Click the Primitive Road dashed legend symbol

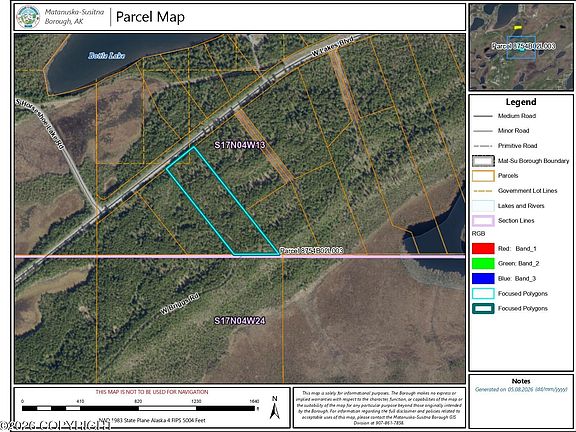coord(483,146)
